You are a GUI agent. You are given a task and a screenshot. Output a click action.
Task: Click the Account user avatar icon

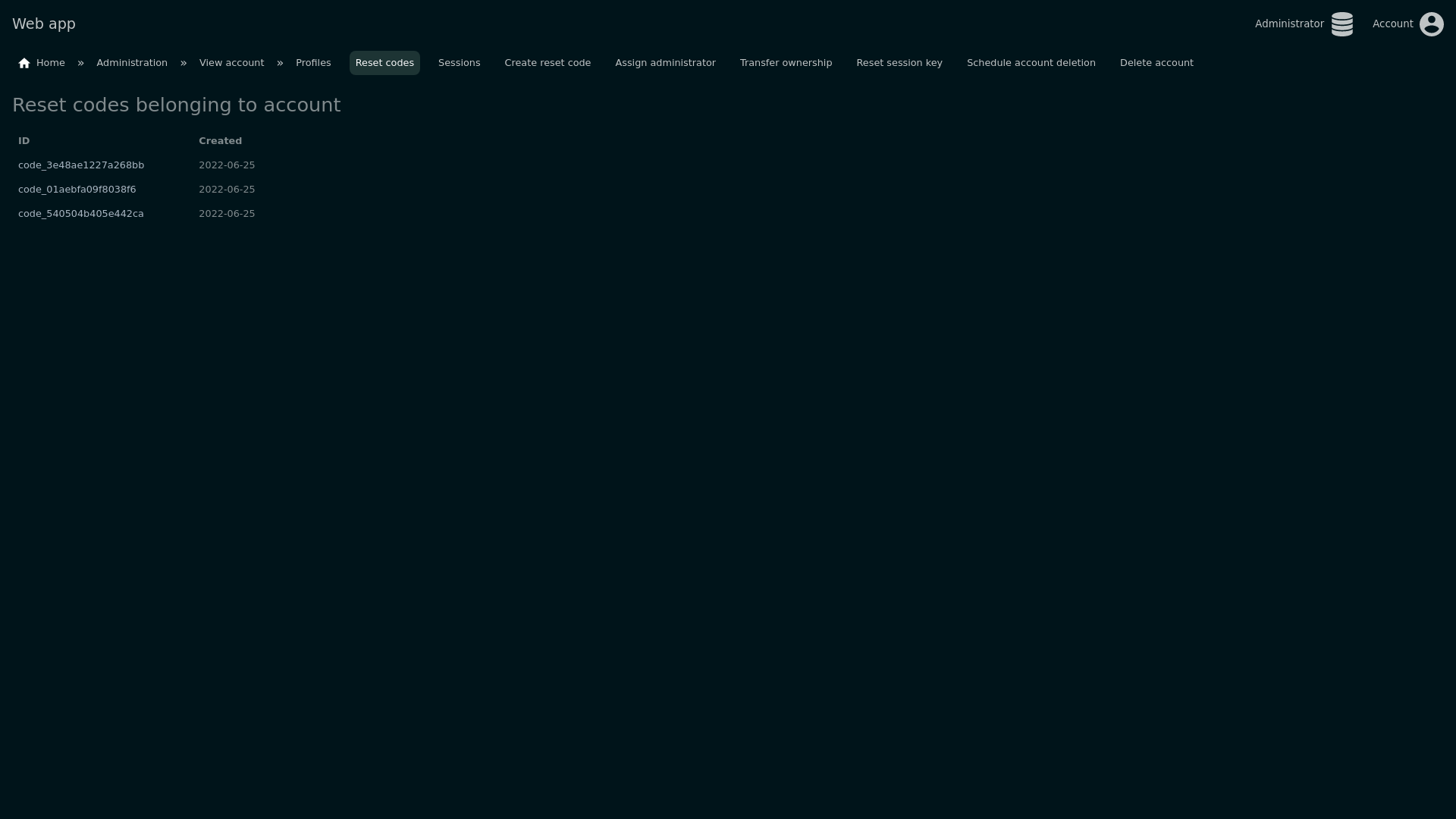coord(1431,24)
